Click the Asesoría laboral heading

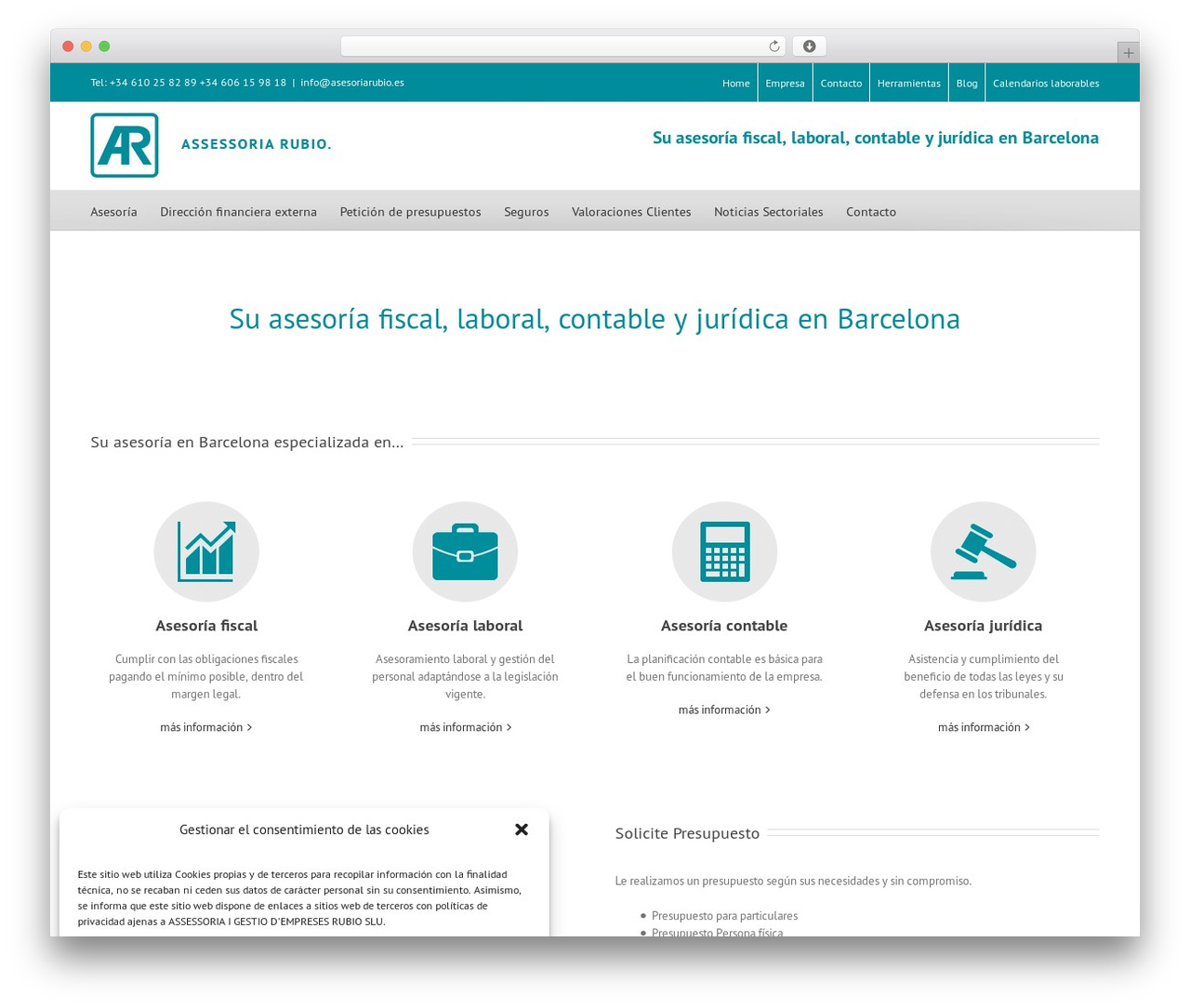(465, 626)
